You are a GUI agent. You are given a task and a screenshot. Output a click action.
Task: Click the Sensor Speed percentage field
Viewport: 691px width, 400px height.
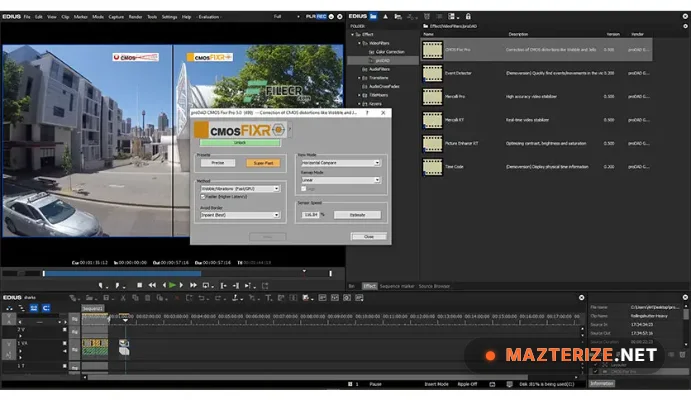311,215
